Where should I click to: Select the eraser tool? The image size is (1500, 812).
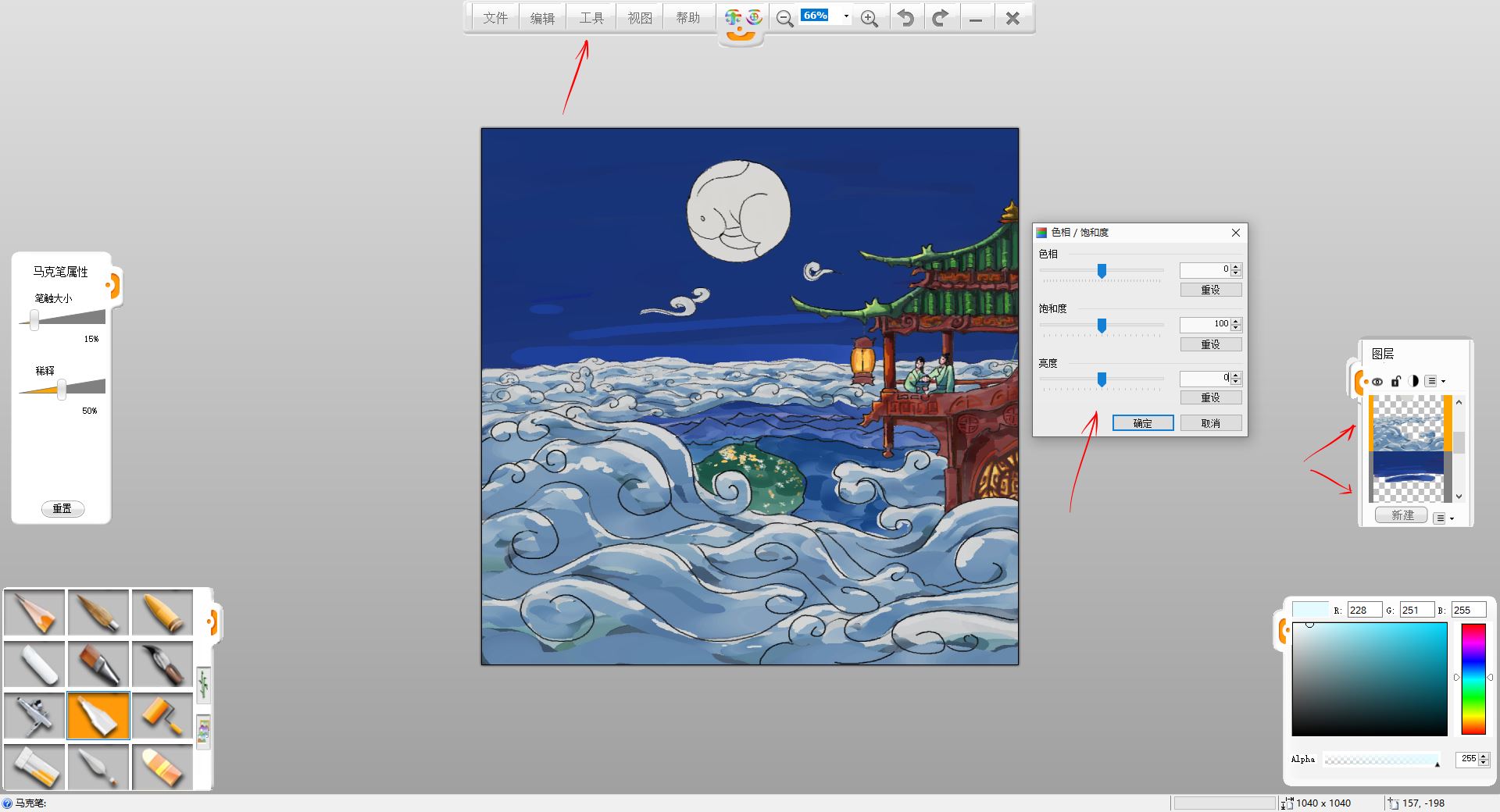point(162,767)
